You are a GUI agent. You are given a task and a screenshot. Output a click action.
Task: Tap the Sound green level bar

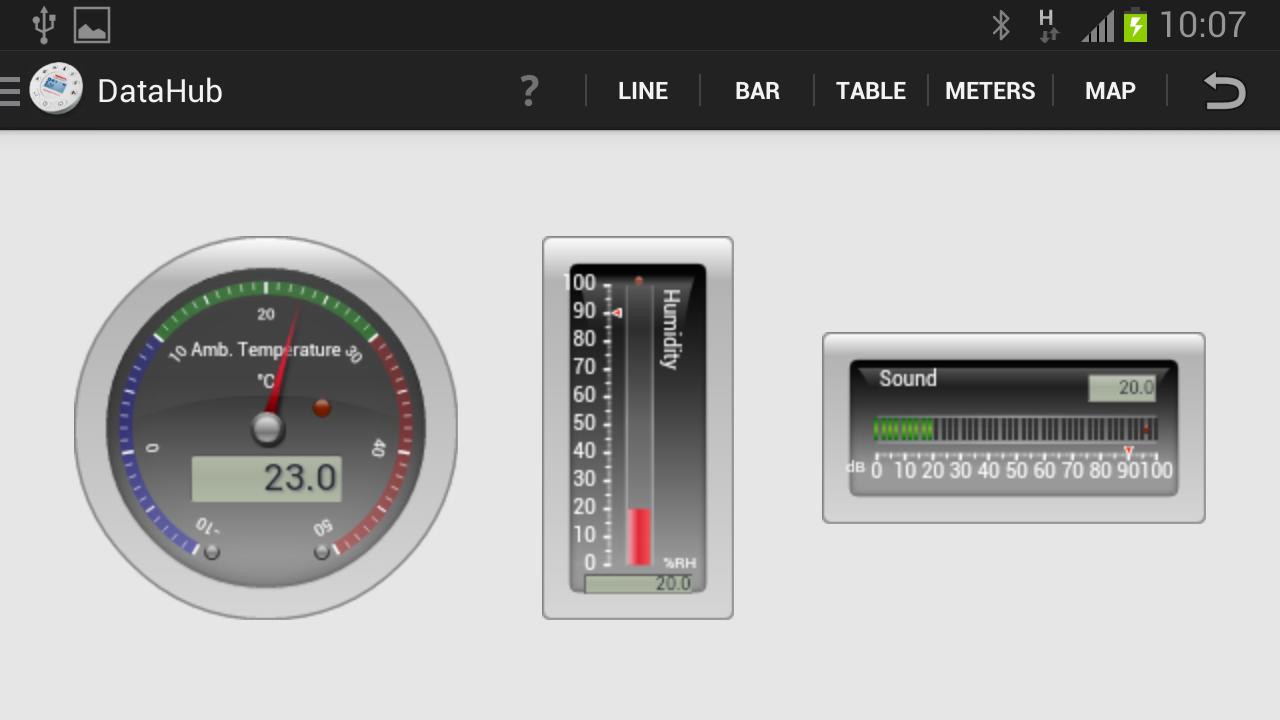903,430
